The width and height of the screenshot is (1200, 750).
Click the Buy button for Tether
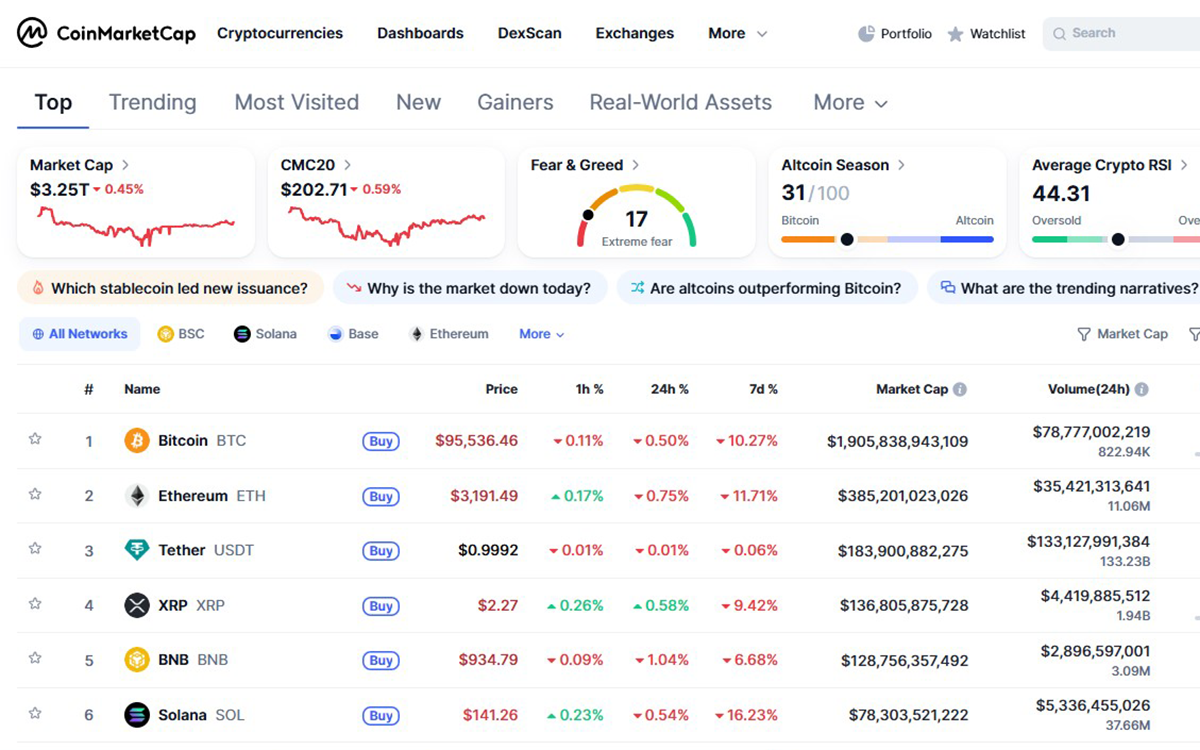click(380, 550)
